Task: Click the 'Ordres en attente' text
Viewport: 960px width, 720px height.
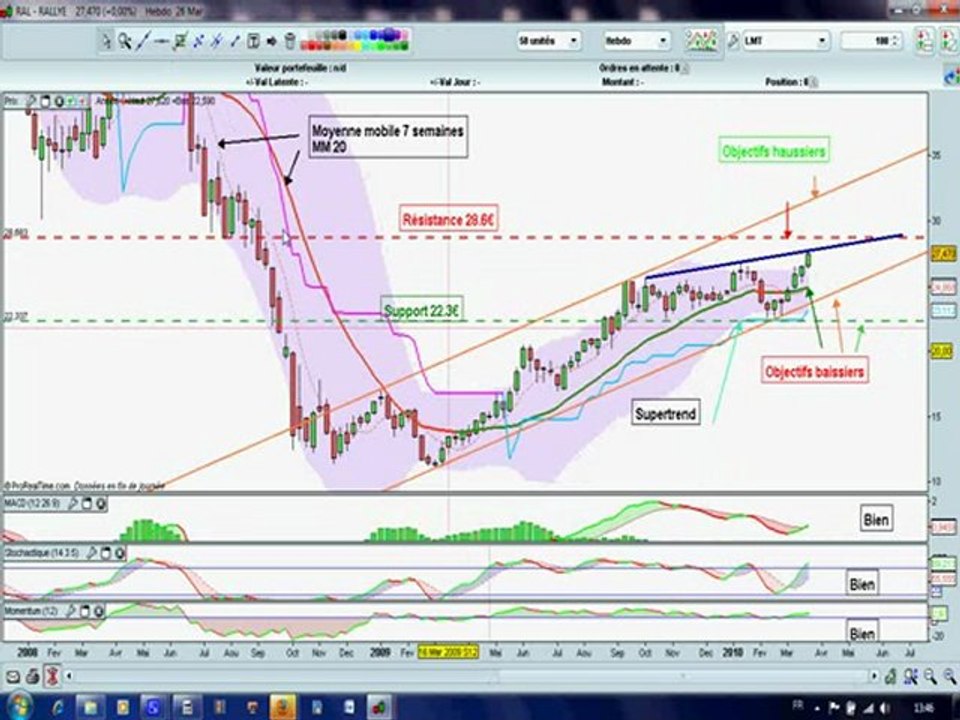Action: (x=640, y=68)
